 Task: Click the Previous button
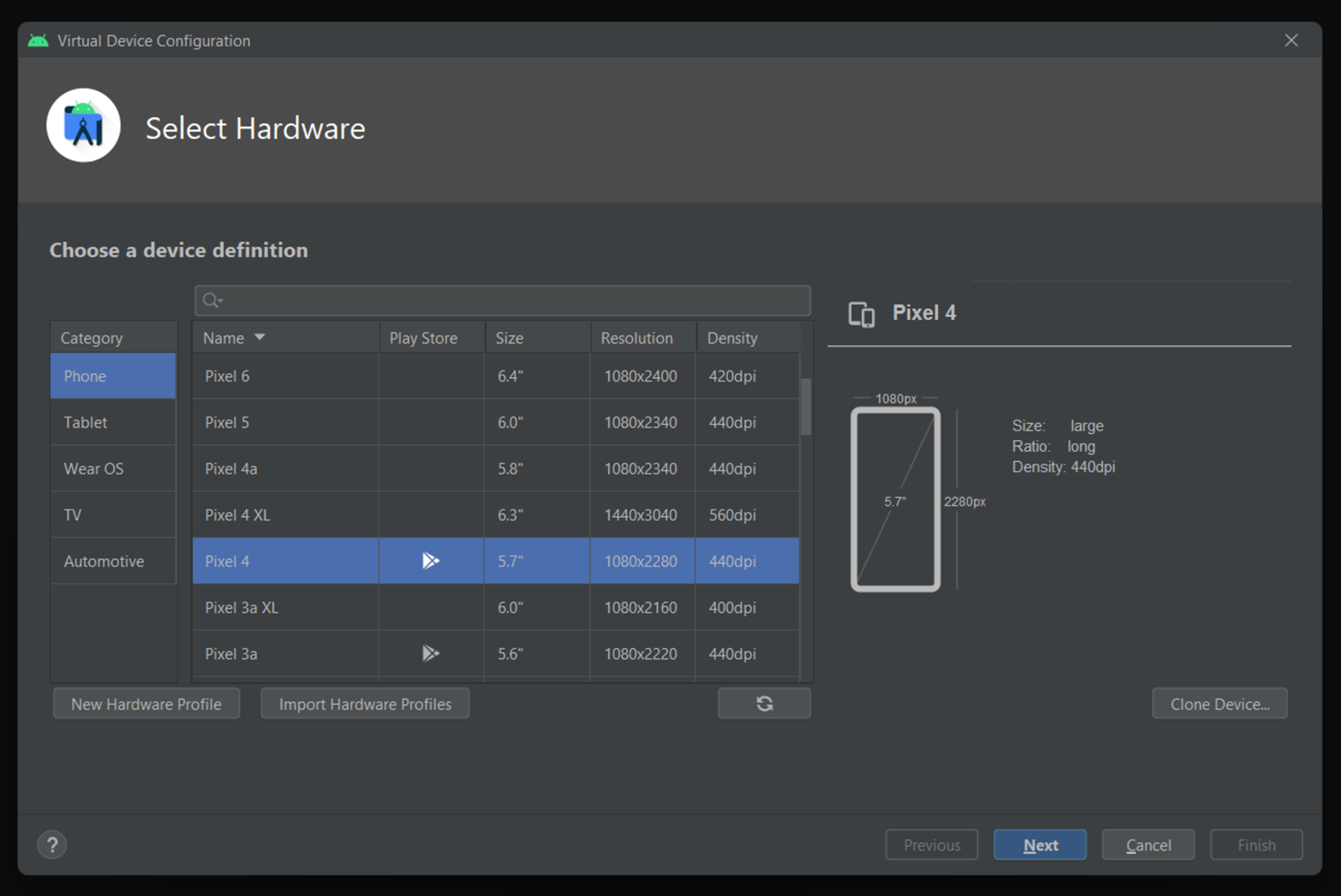pyautogui.click(x=932, y=845)
